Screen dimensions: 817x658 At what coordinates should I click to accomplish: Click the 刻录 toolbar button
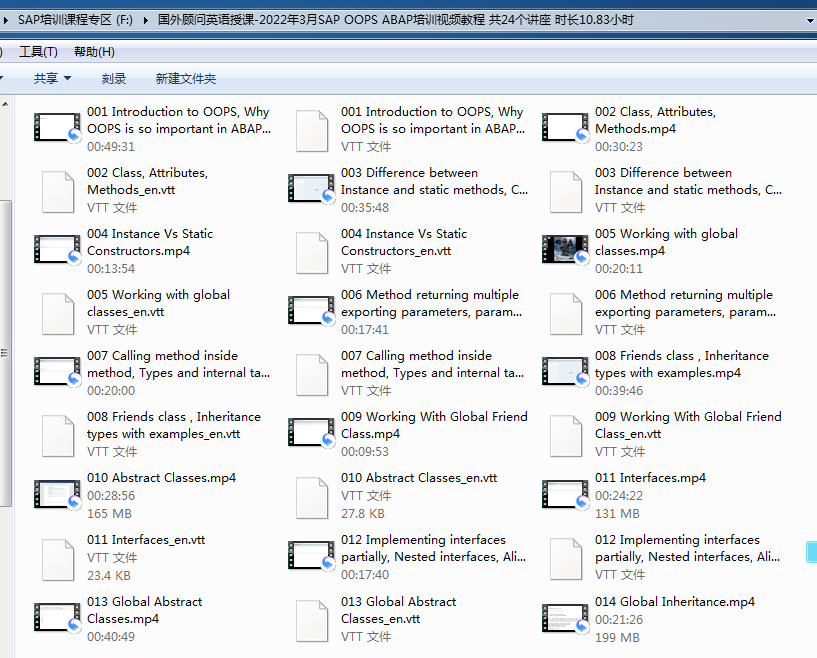114,79
